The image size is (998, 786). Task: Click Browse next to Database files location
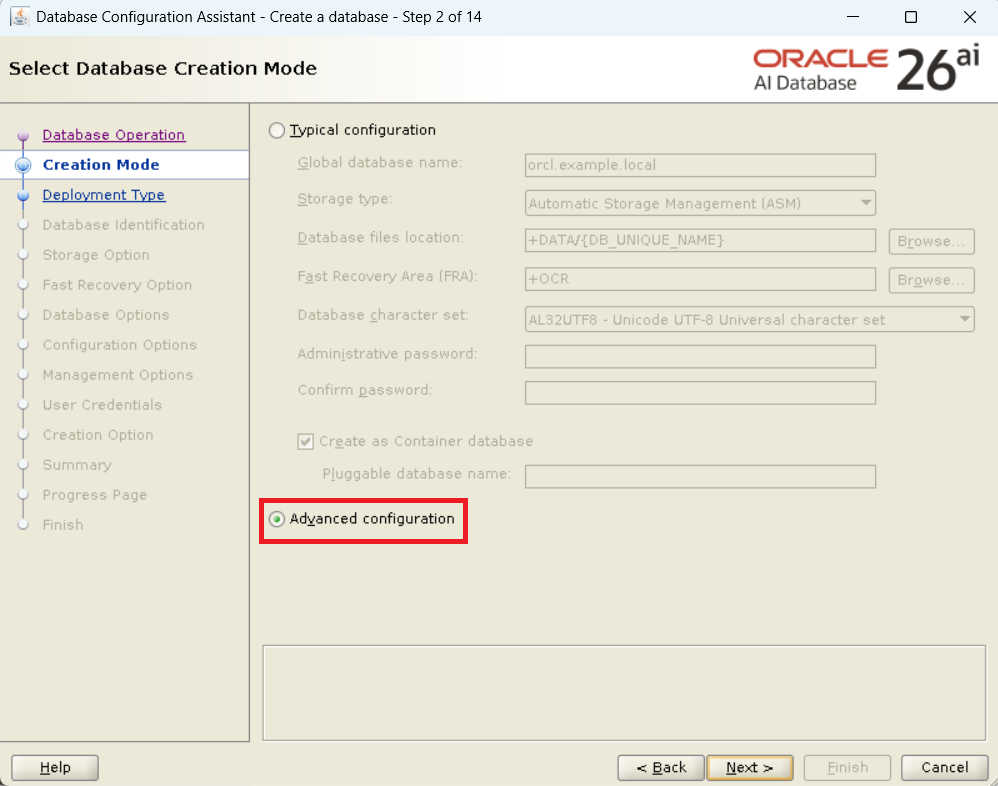coord(930,241)
